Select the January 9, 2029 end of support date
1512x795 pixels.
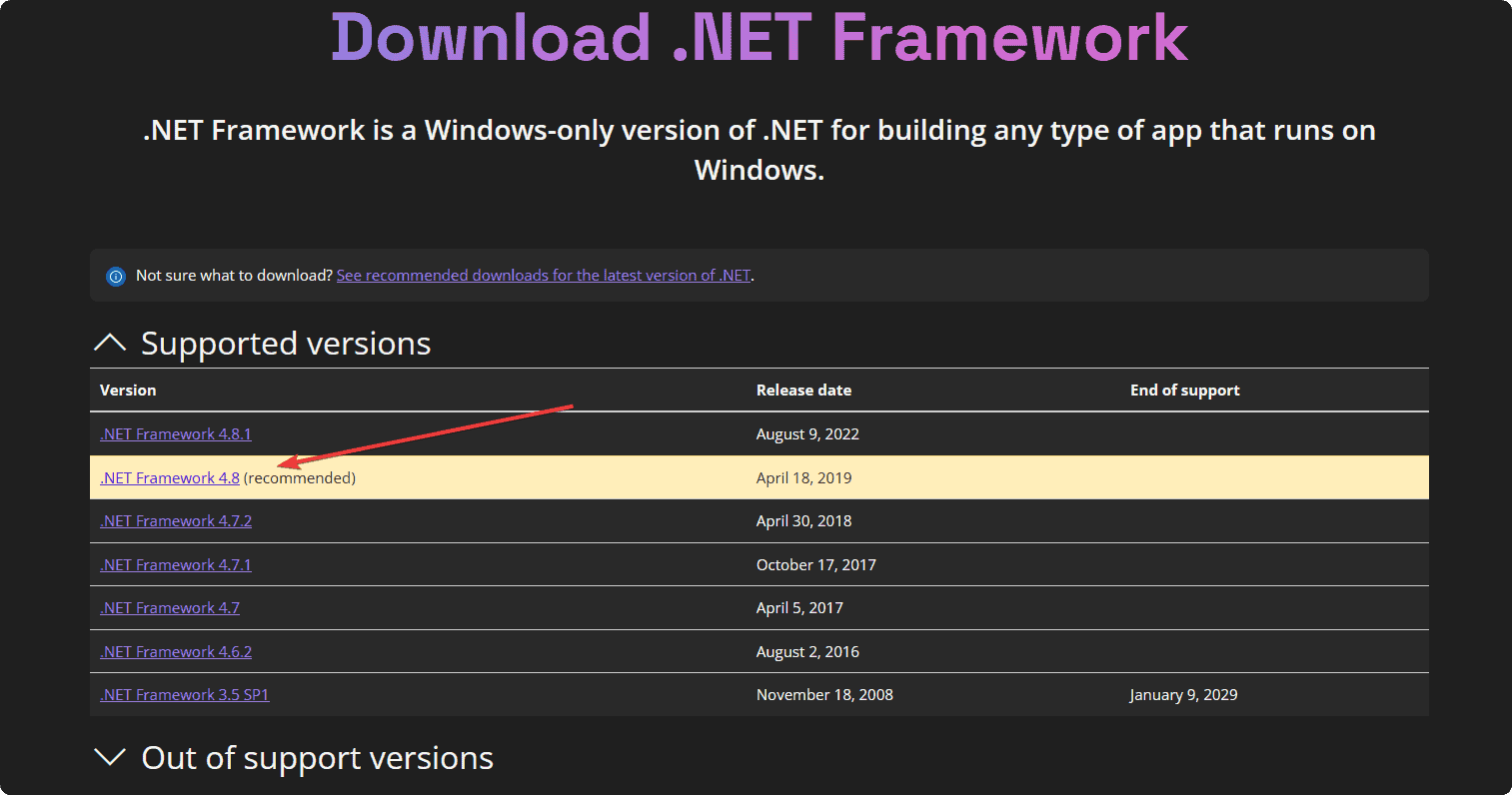[x=1183, y=694]
